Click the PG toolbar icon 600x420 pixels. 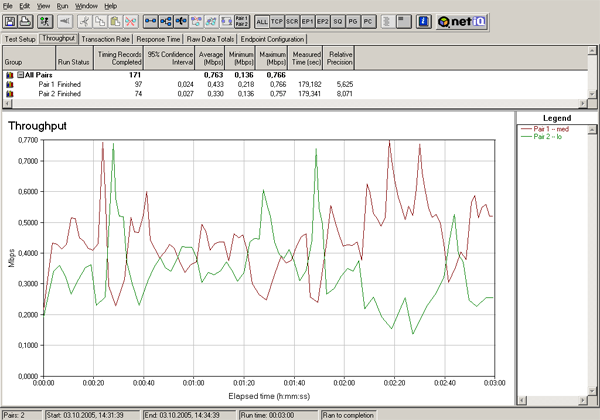tap(352, 21)
